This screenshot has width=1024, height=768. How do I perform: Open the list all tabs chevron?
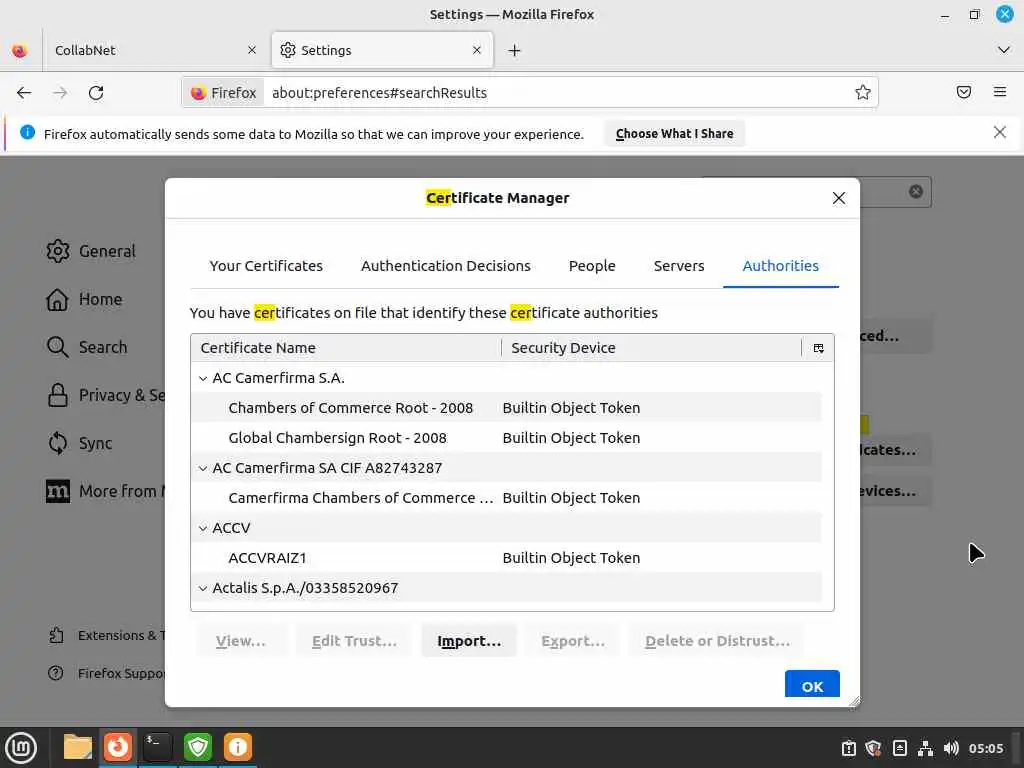(1004, 50)
